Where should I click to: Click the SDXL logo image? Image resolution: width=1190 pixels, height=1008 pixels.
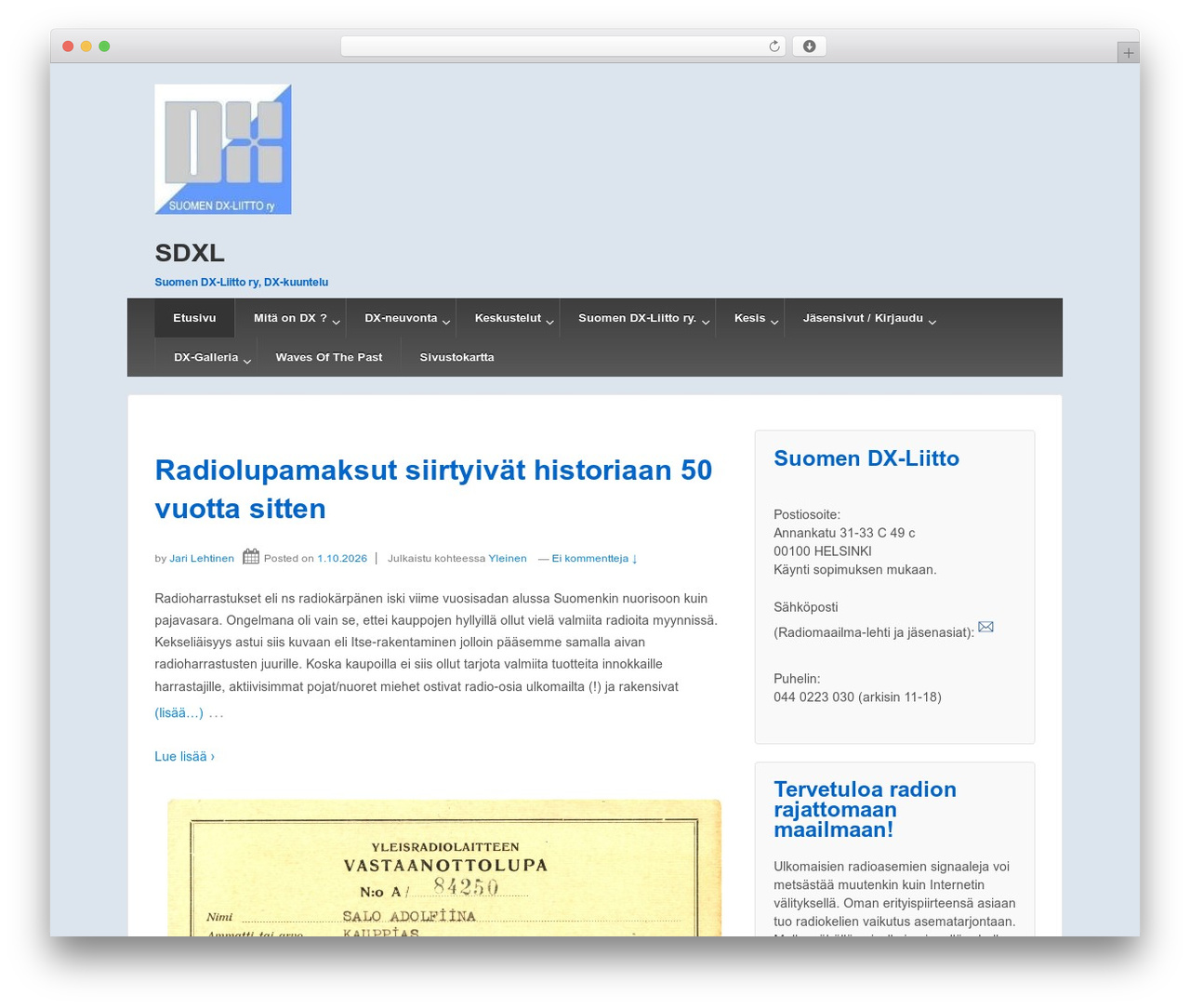click(223, 149)
